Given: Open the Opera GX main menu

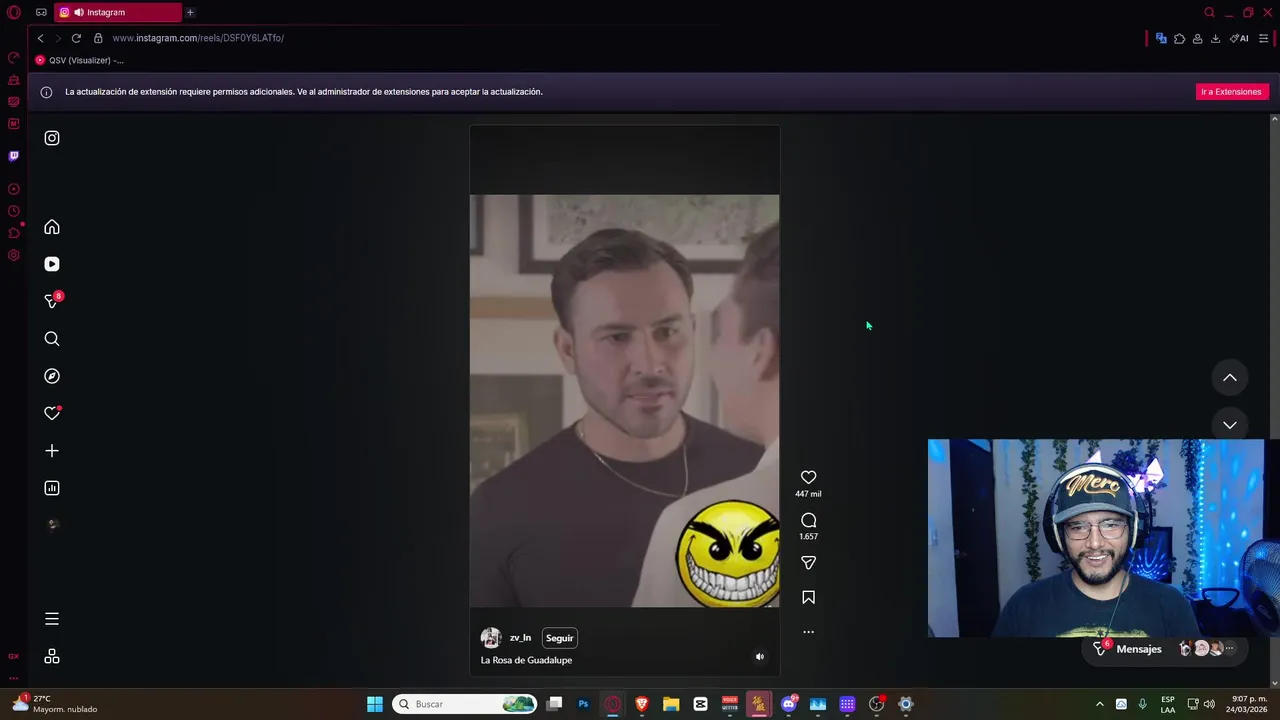Looking at the screenshot, I should point(14,12).
